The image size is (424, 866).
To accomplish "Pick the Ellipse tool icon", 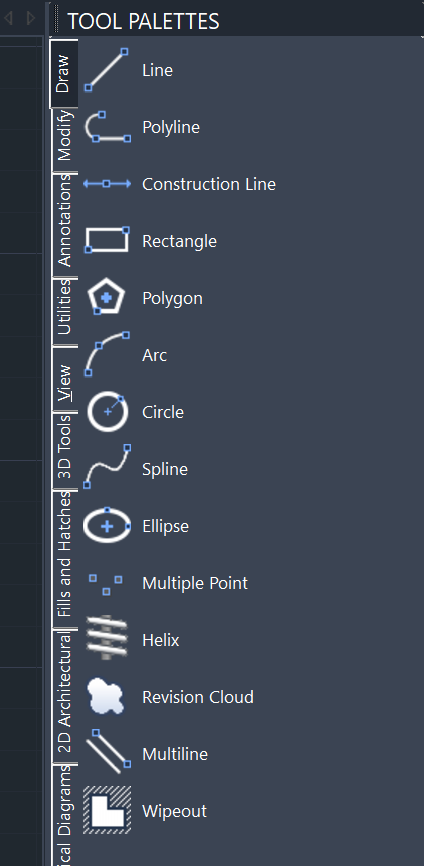I will click(107, 525).
